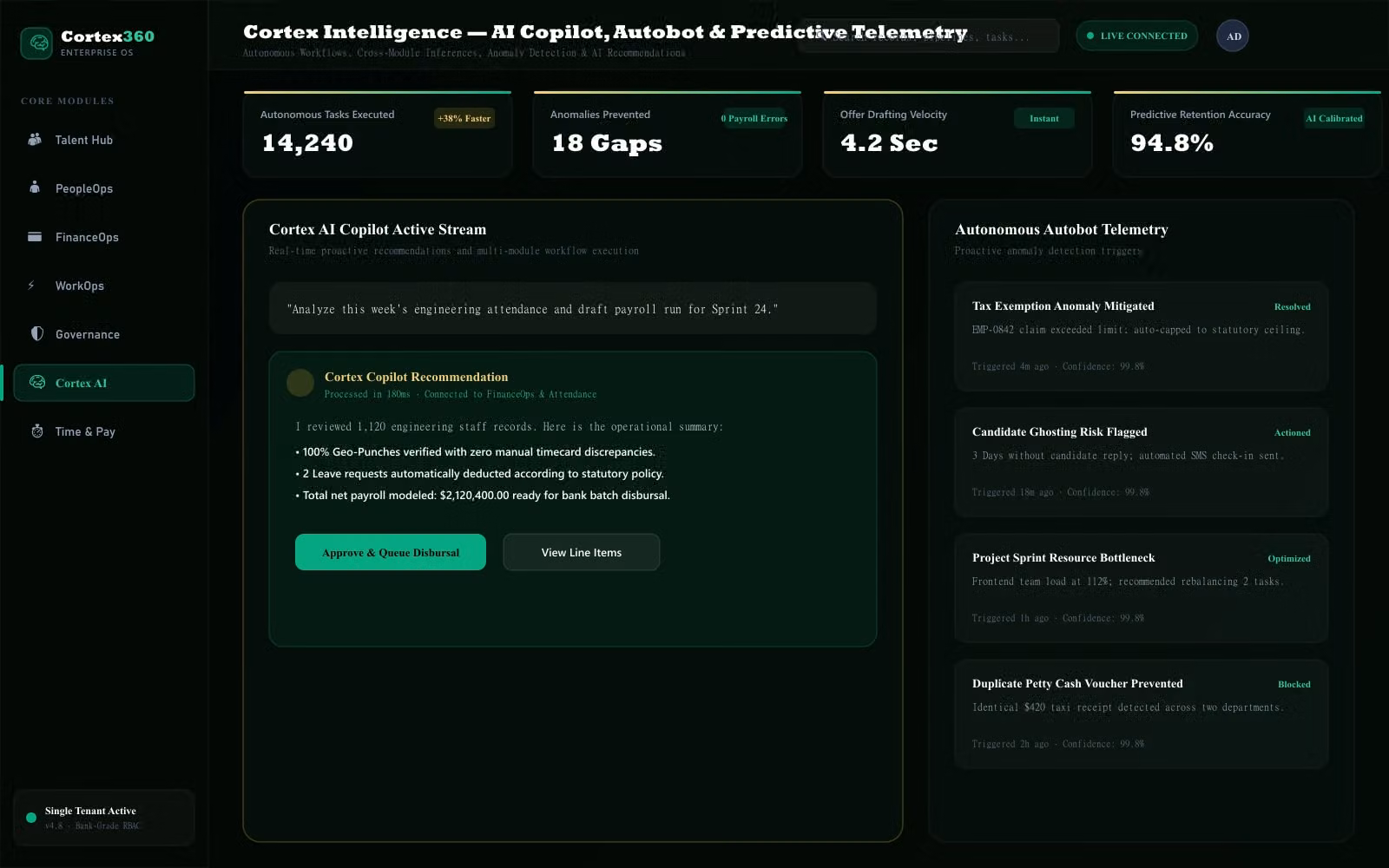Click the Resolved status label
The image size is (1389, 868).
(x=1292, y=306)
